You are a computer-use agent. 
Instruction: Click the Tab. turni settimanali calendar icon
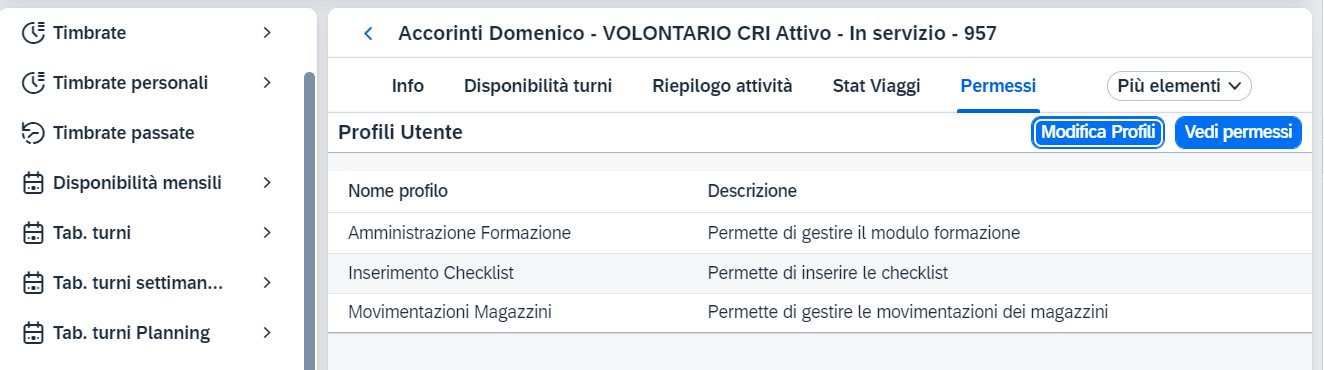pyautogui.click(x=34, y=283)
